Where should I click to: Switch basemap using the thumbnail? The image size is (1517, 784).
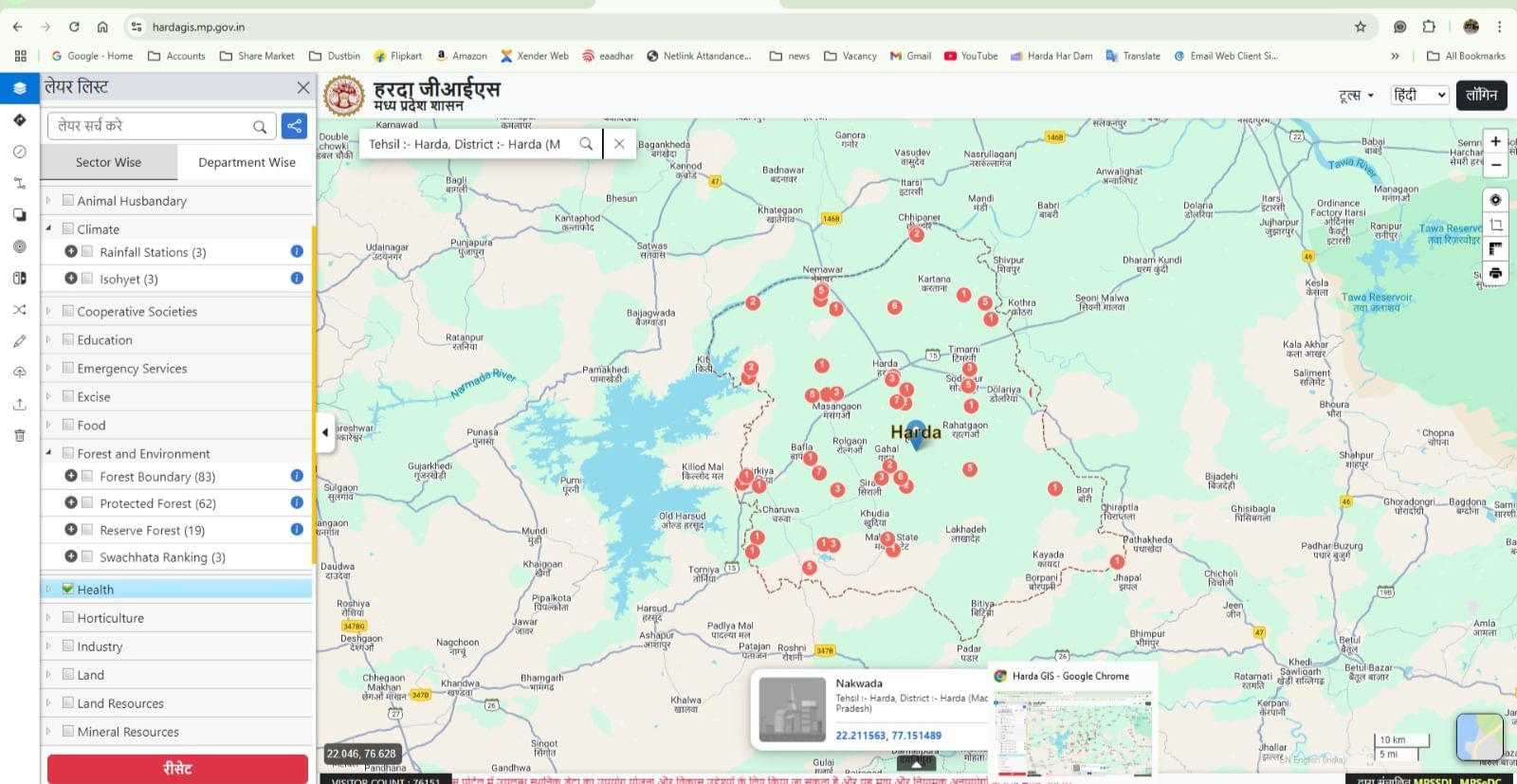click(1479, 737)
